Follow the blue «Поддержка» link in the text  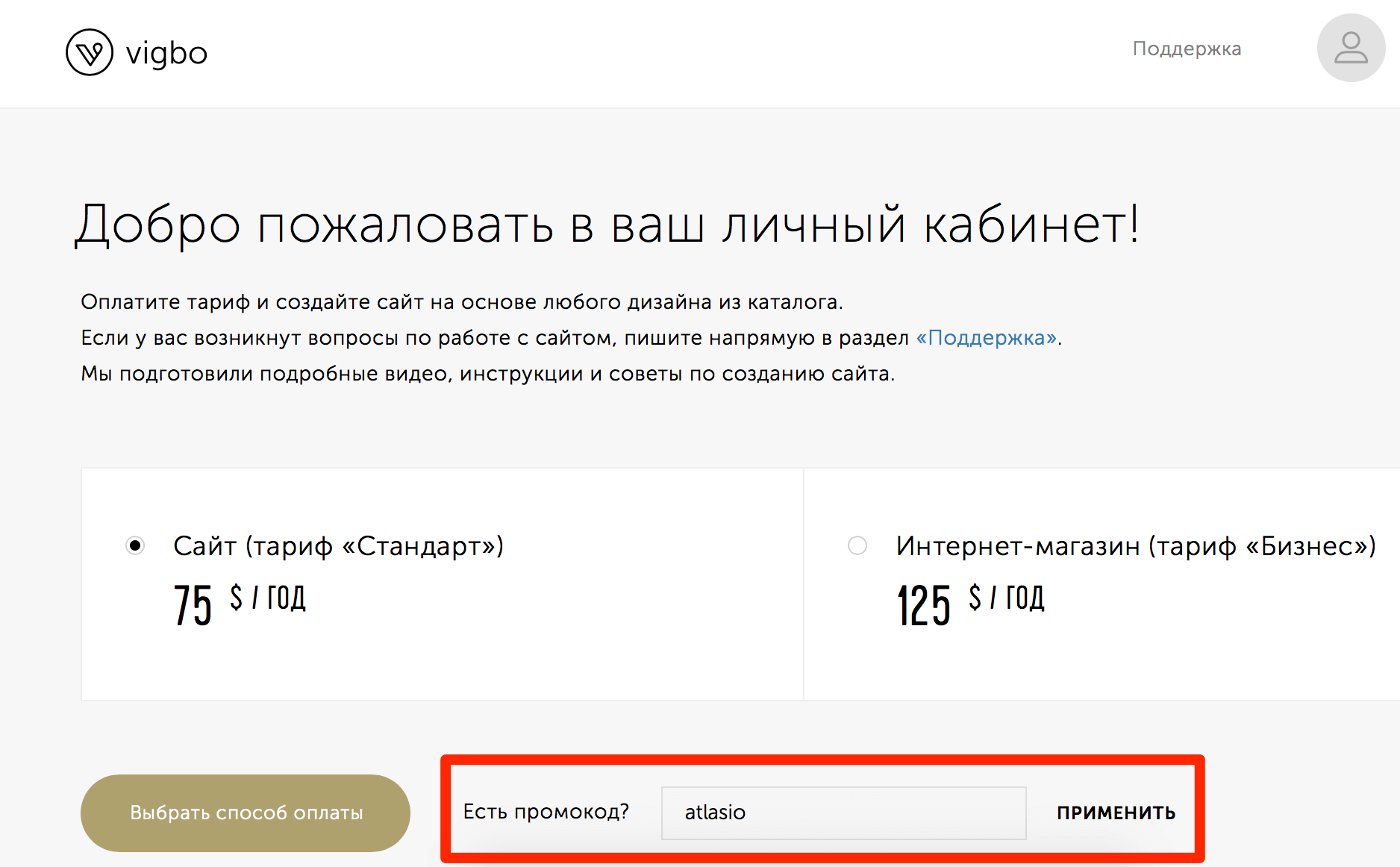pyautogui.click(x=986, y=338)
